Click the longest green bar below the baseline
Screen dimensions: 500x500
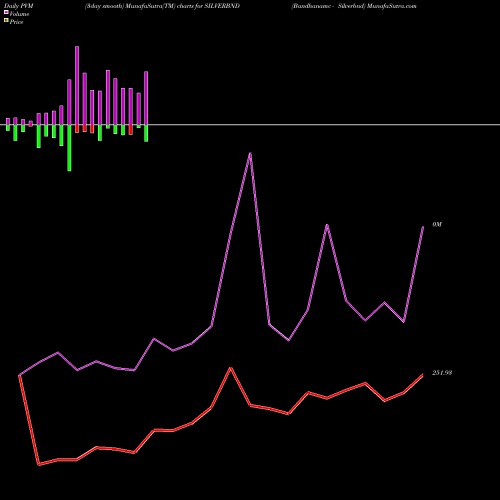69,148
